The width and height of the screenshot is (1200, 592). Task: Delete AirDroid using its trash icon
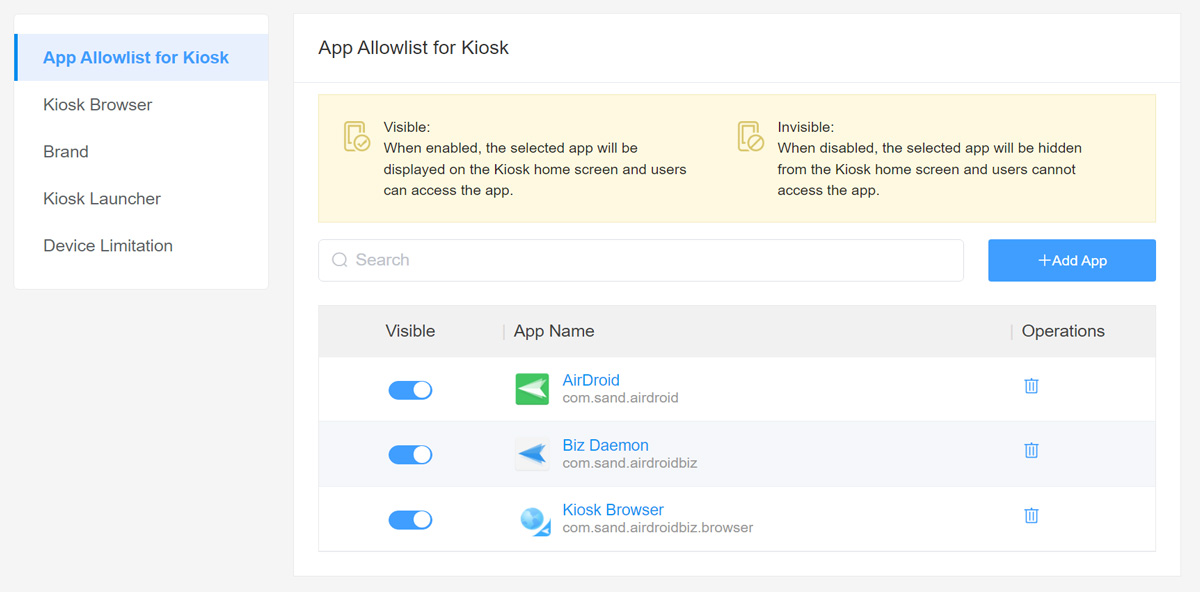click(x=1031, y=386)
